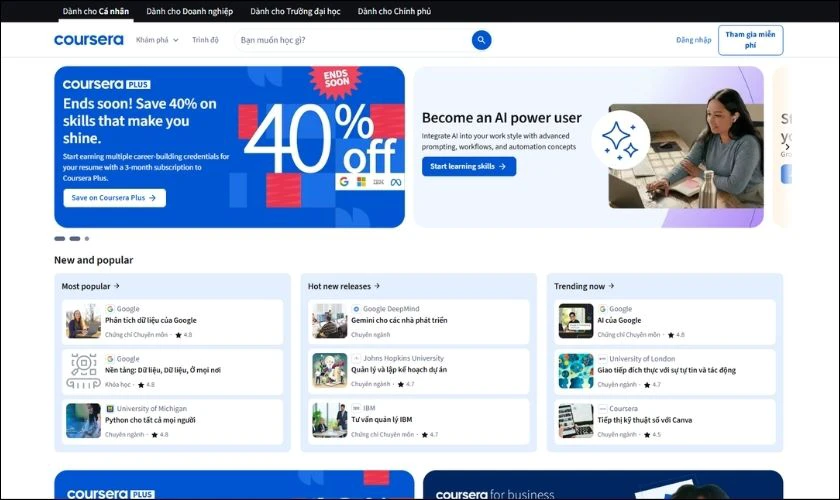
Task: Switch to Dành cho Chính phủ tab
Action: 394,11
